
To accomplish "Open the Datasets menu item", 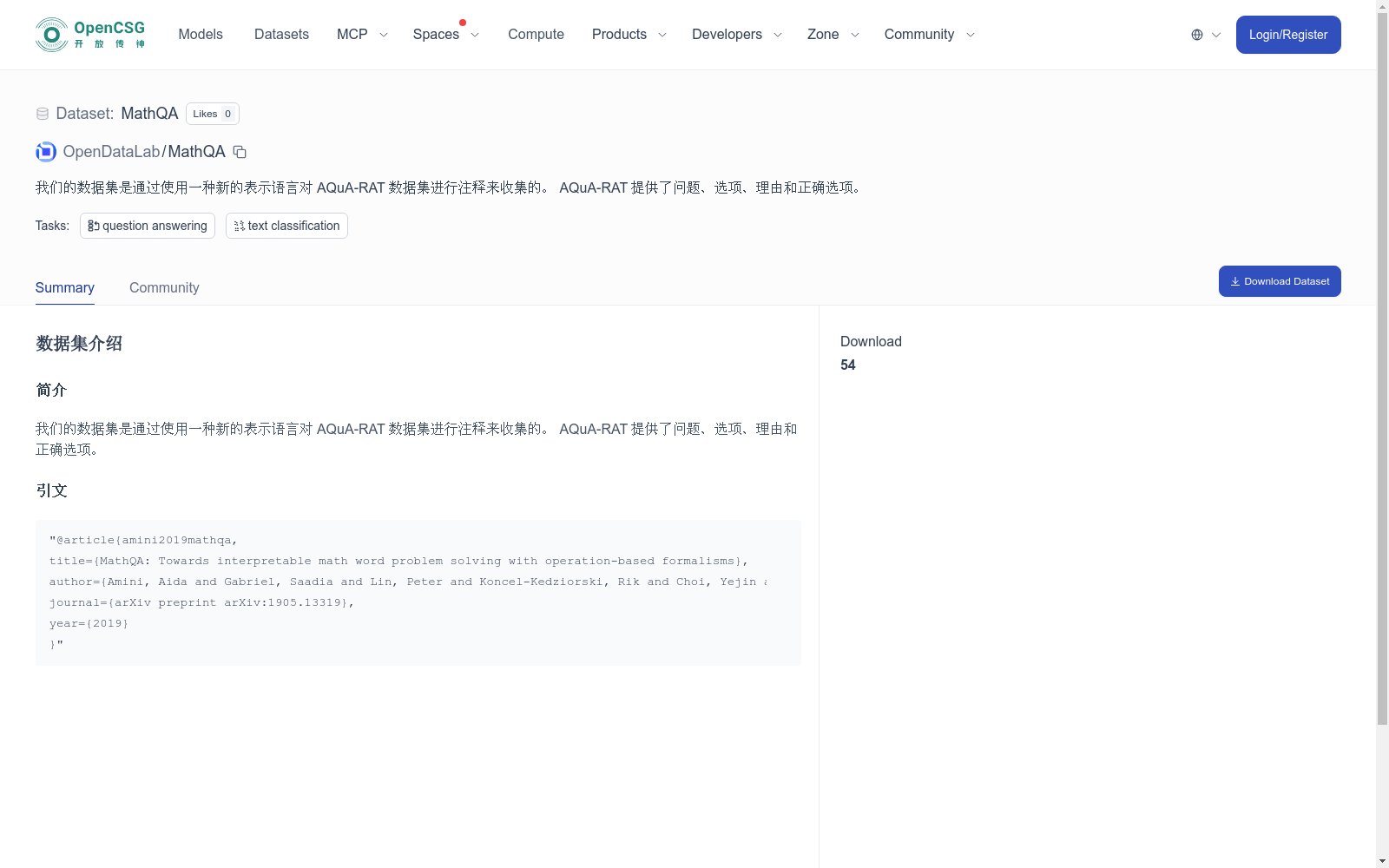I will point(281,34).
